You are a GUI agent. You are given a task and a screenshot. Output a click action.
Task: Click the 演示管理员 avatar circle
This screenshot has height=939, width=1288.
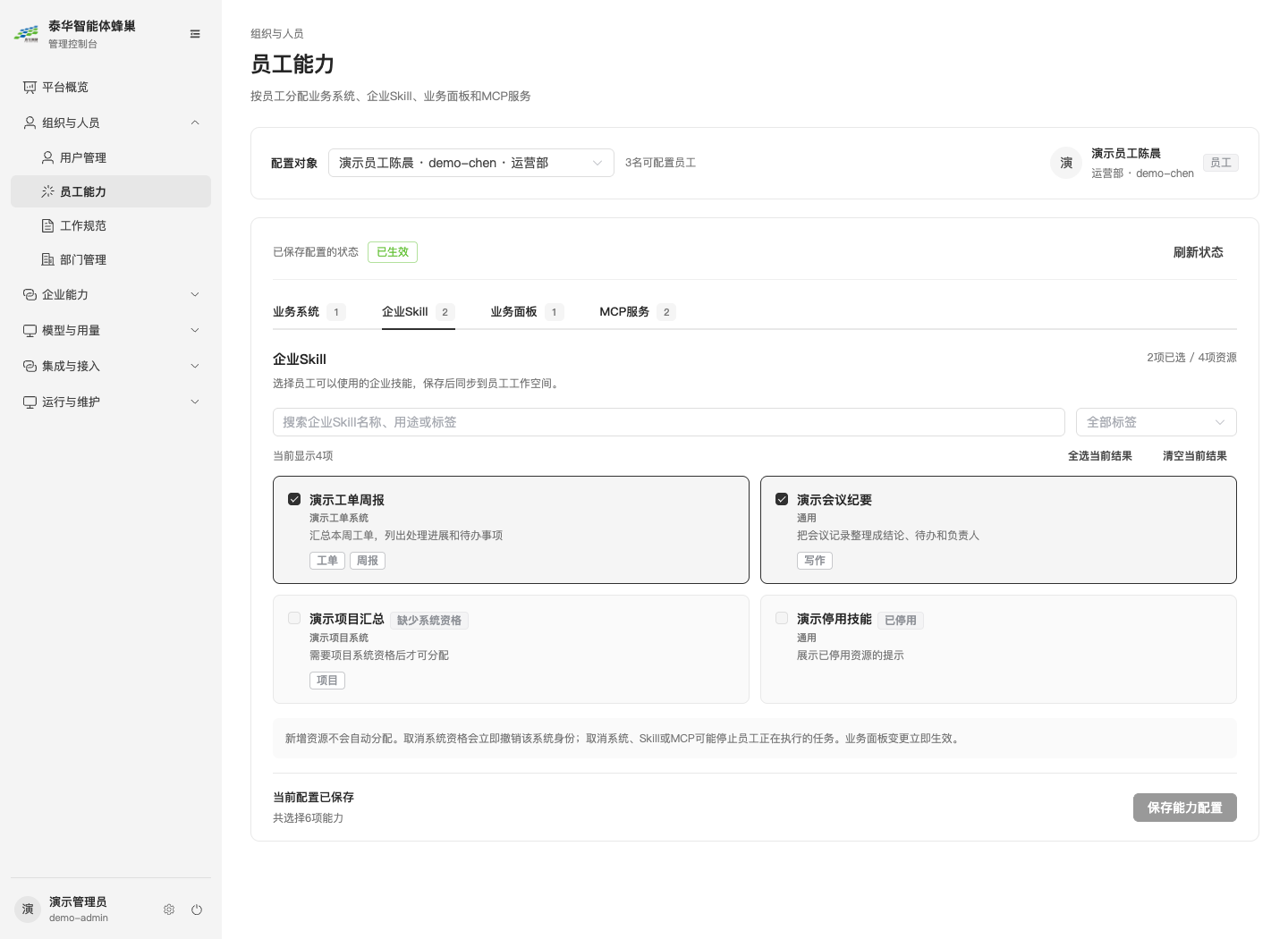[28, 909]
